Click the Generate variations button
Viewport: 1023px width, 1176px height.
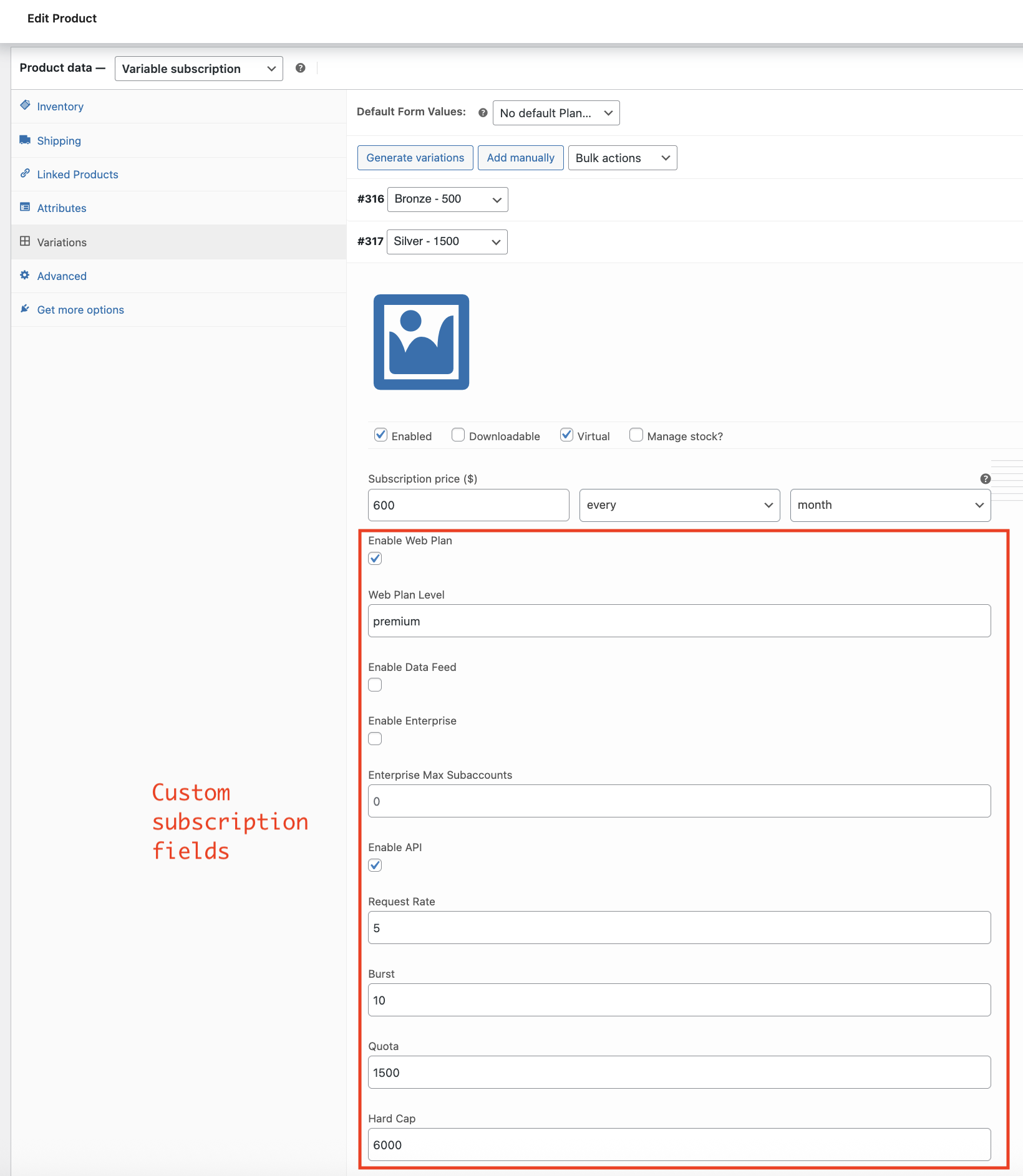[x=415, y=158]
